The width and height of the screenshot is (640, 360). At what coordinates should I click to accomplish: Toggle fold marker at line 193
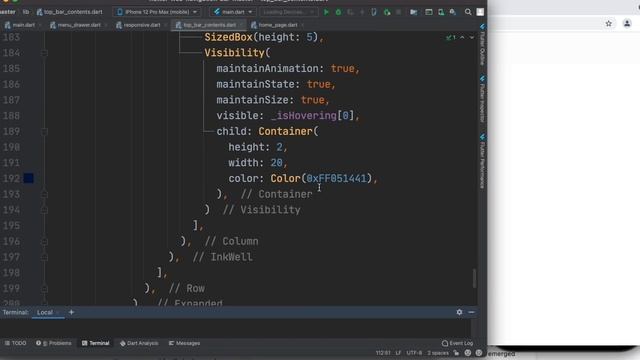coord(44,194)
